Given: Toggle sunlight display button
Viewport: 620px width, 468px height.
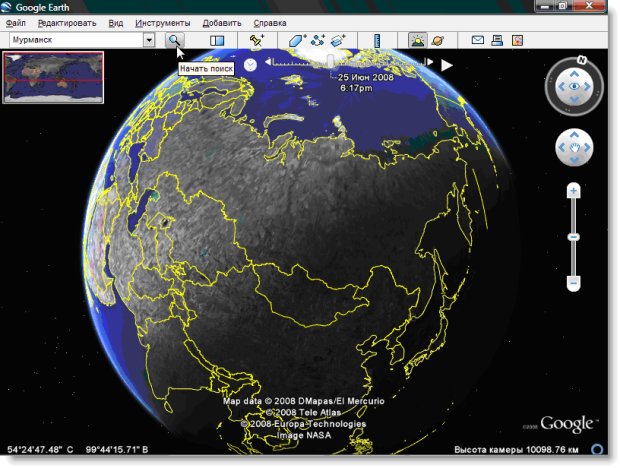Looking at the screenshot, I should coord(418,40).
